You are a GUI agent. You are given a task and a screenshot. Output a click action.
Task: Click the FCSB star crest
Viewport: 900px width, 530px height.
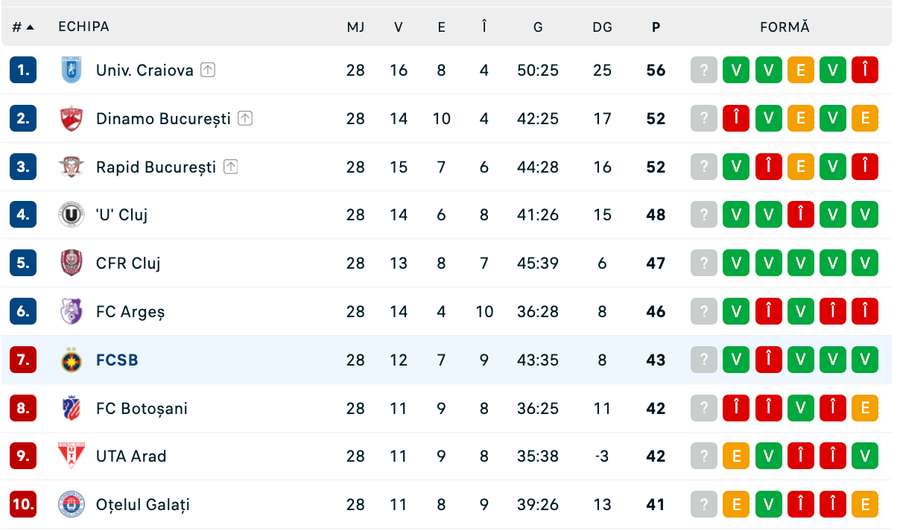pos(71,360)
